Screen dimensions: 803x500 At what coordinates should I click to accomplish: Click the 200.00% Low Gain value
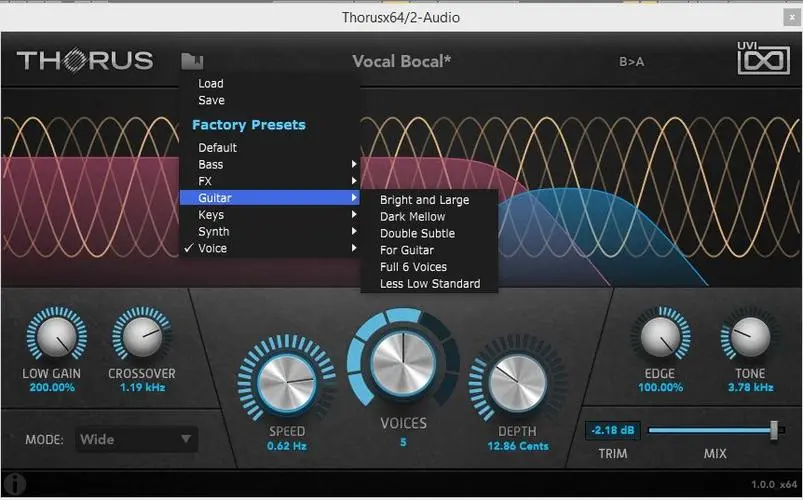click(52, 388)
